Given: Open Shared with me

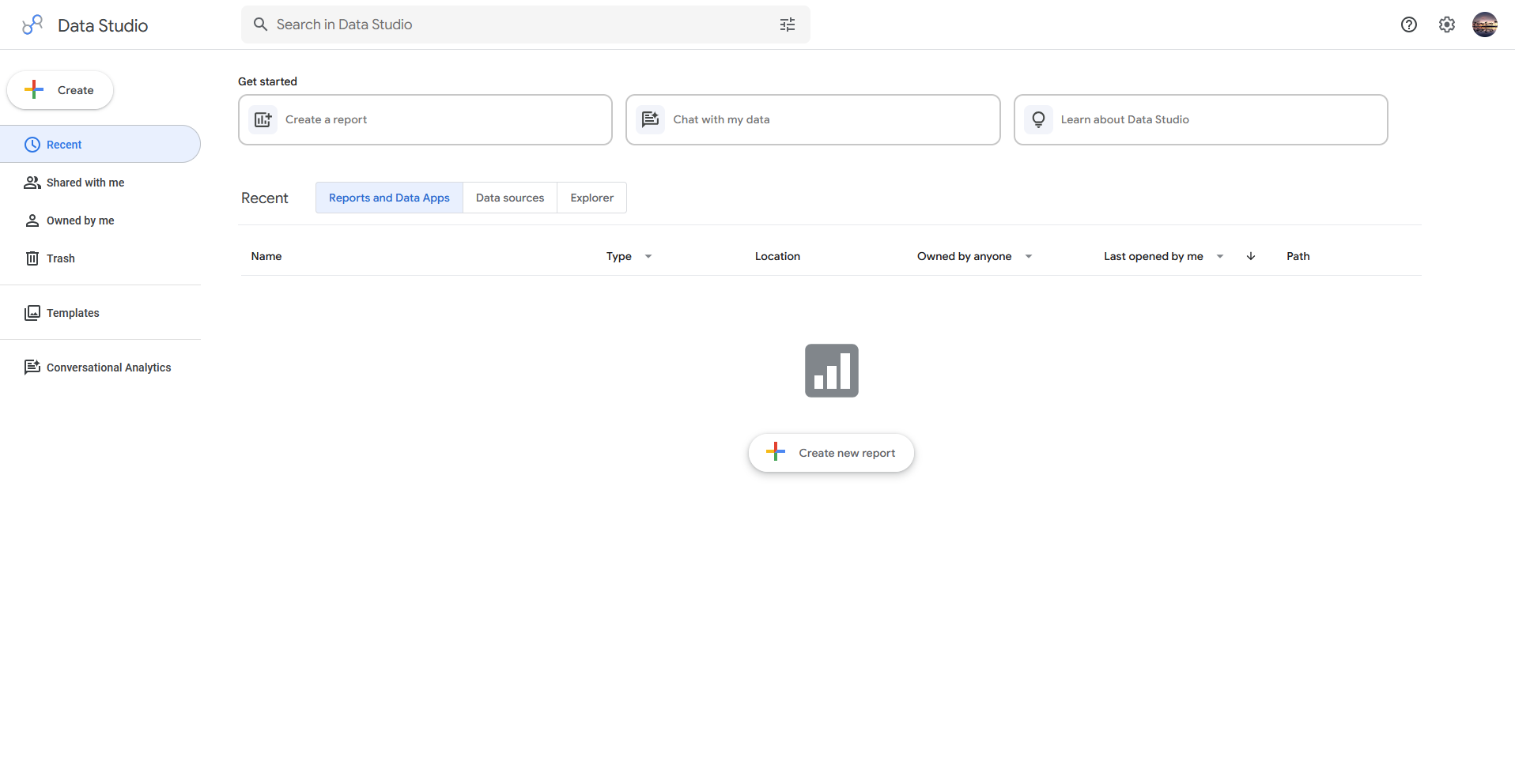Looking at the screenshot, I should coord(100,183).
